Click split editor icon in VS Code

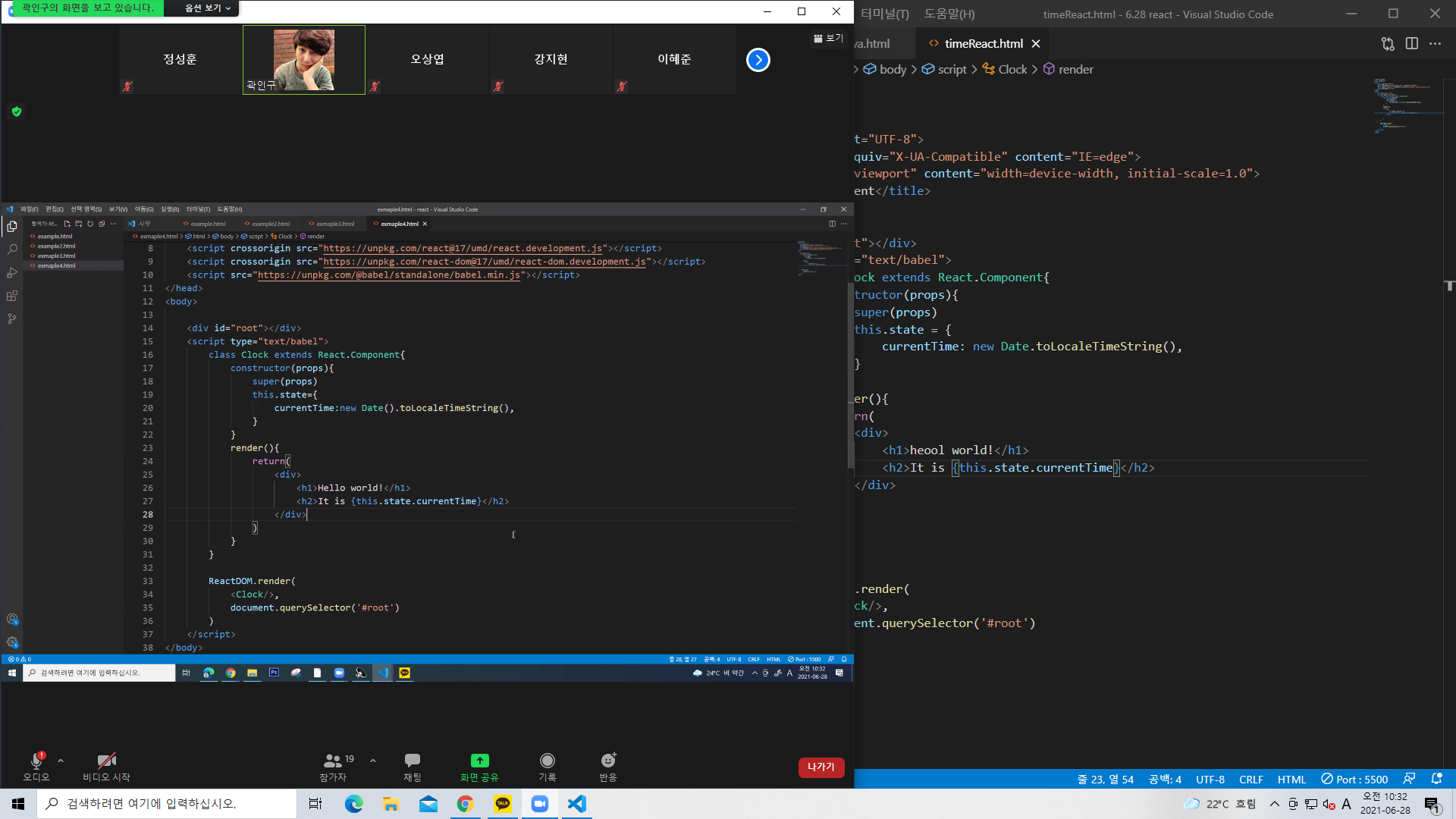click(1411, 44)
